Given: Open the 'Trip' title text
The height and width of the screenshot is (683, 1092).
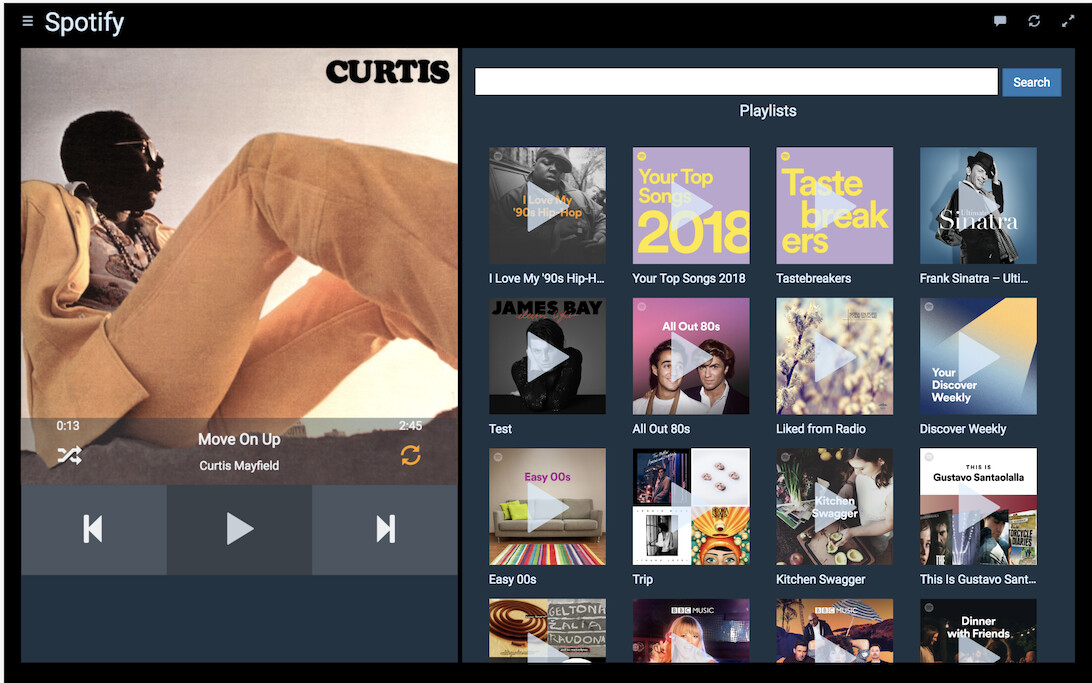Looking at the screenshot, I should point(643,579).
